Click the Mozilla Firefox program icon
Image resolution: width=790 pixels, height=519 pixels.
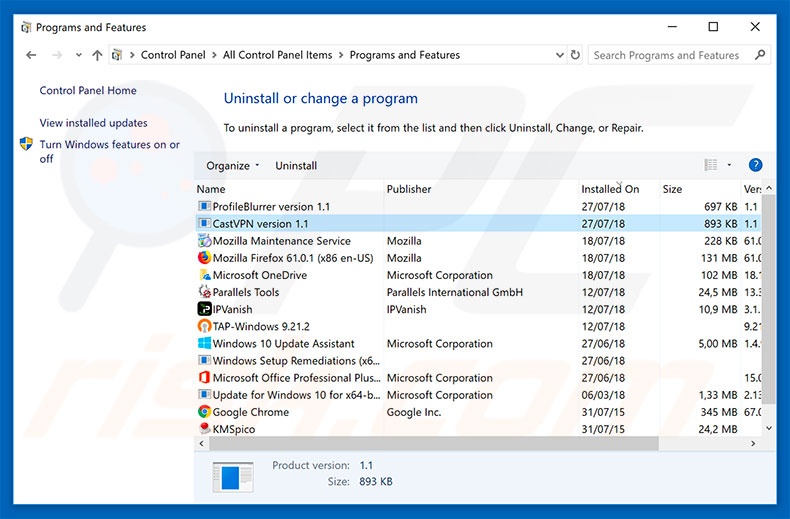tap(204, 258)
